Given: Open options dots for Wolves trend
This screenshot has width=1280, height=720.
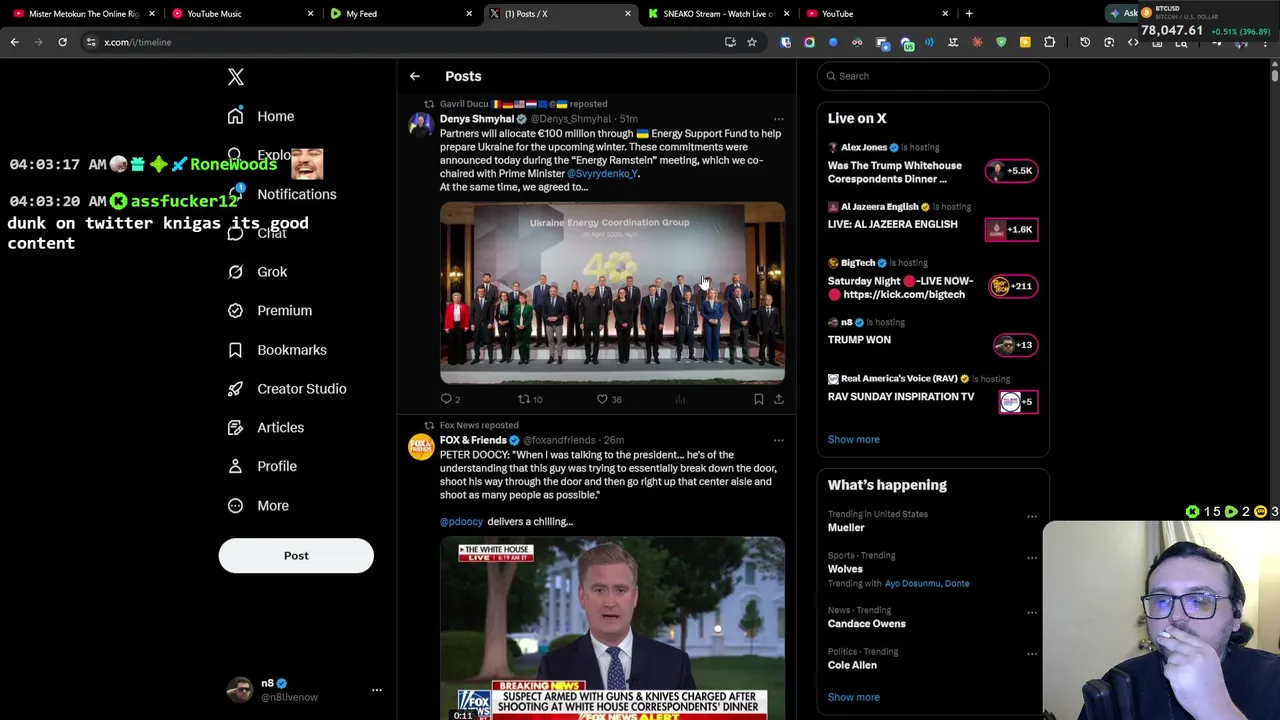Looking at the screenshot, I should 1031,558.
